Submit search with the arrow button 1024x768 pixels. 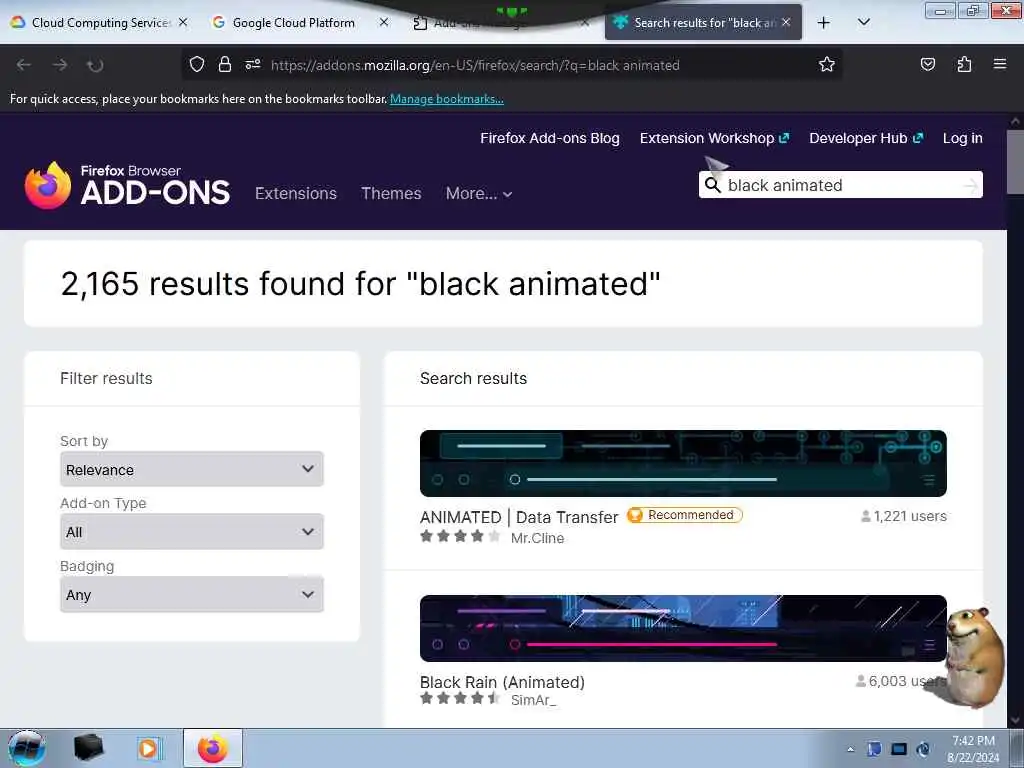click(x=971, y=185)
